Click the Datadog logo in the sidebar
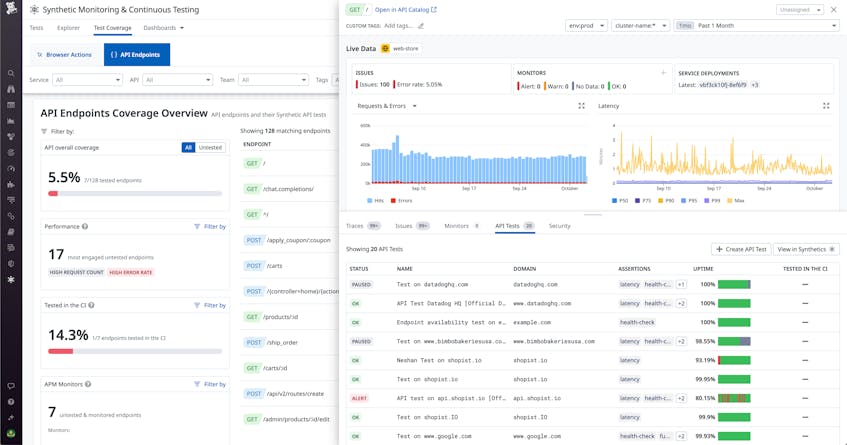Screen dimensions: 847x445 11,8
